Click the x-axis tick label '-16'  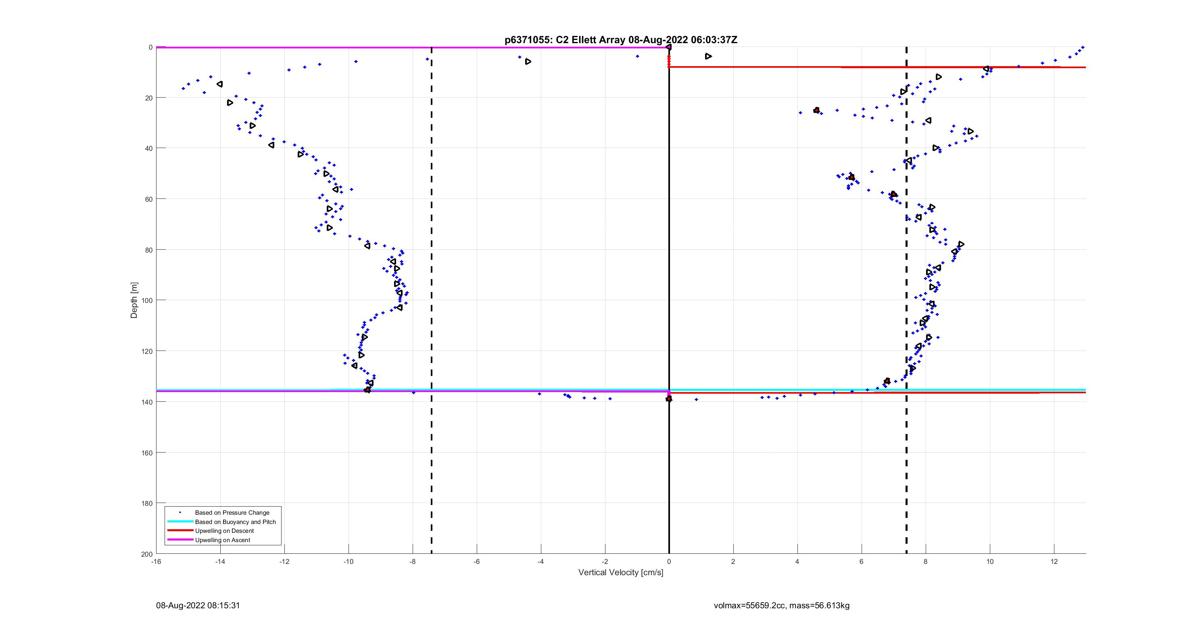pyautogui.click(x=156, y=562)
